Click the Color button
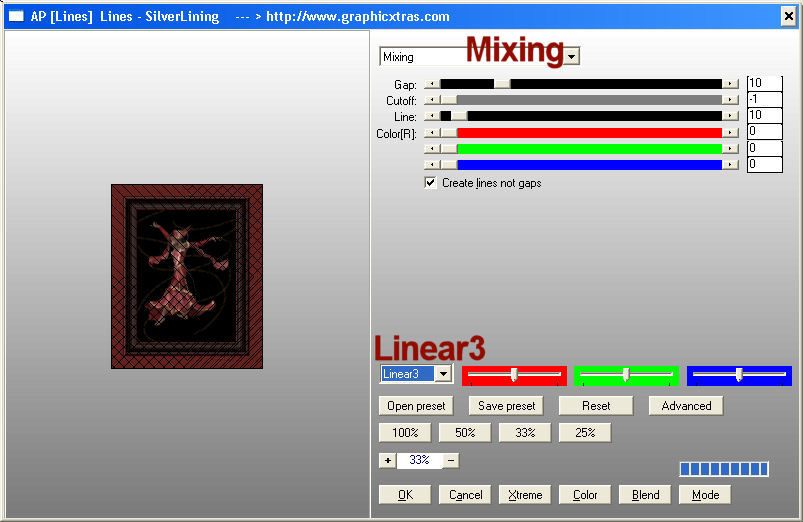 585,495
